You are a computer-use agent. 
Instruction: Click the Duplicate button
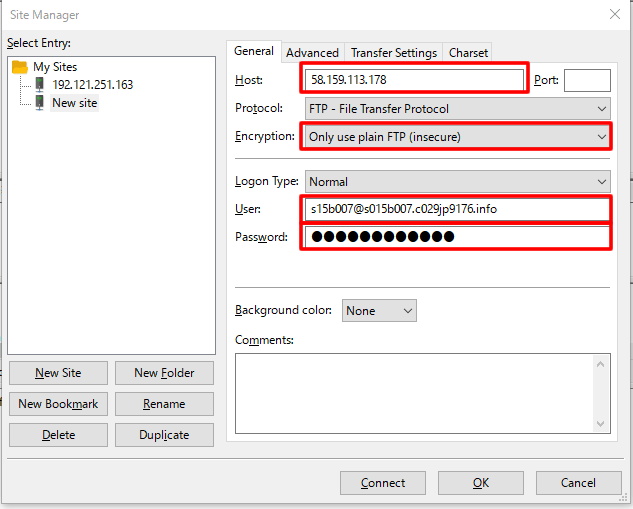pos(164,435)
